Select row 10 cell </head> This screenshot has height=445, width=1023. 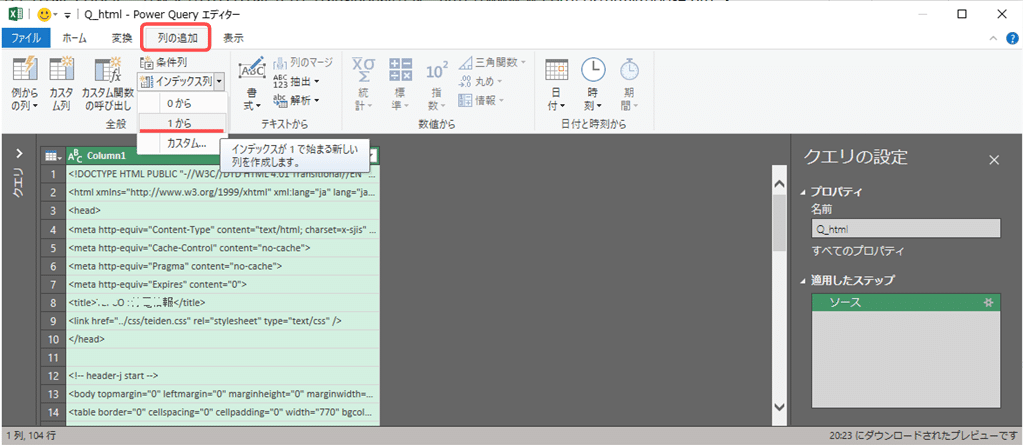tap(222, 339)
